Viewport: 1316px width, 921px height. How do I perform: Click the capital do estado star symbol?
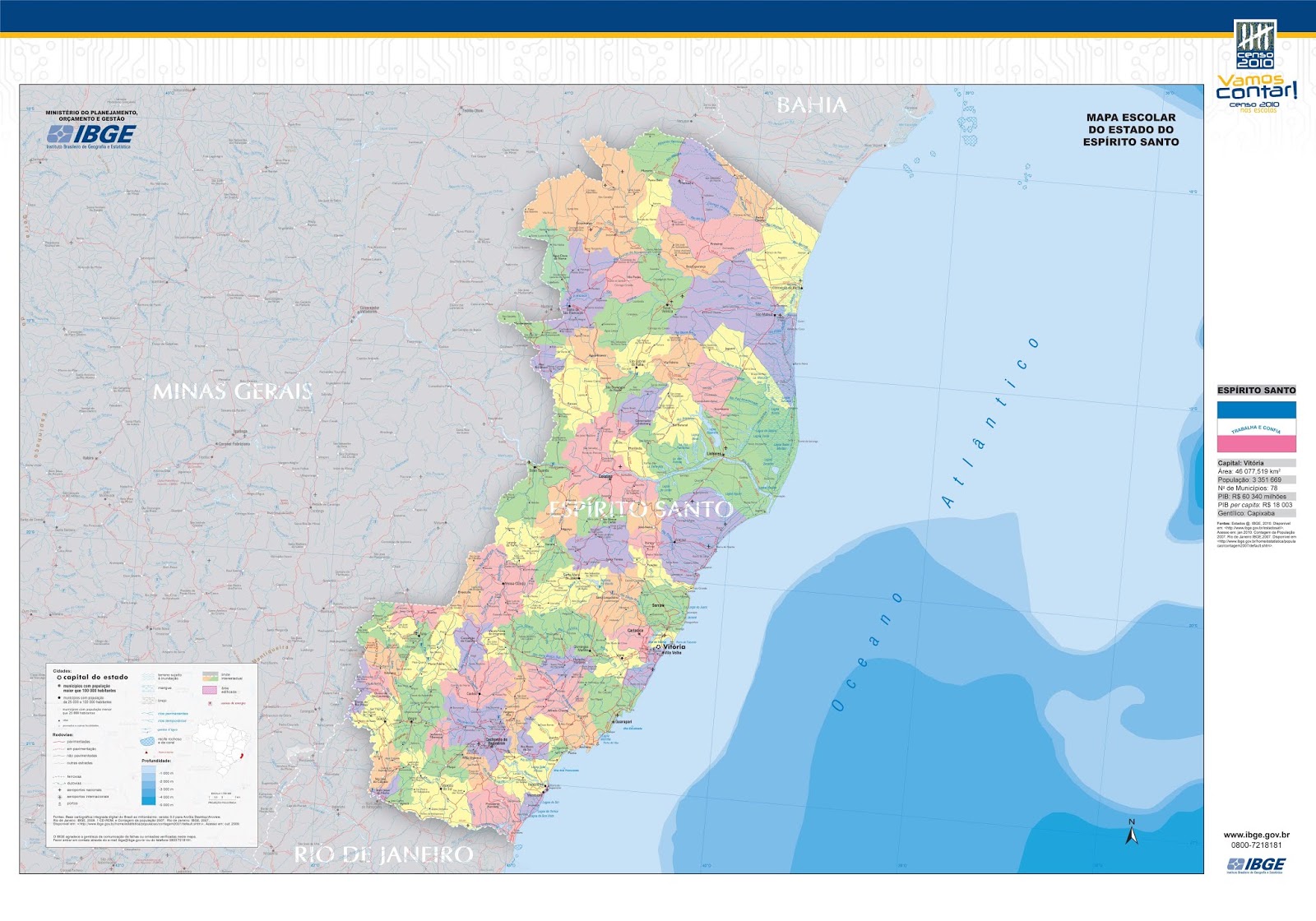pyautogui.click(x=60, y=678)
